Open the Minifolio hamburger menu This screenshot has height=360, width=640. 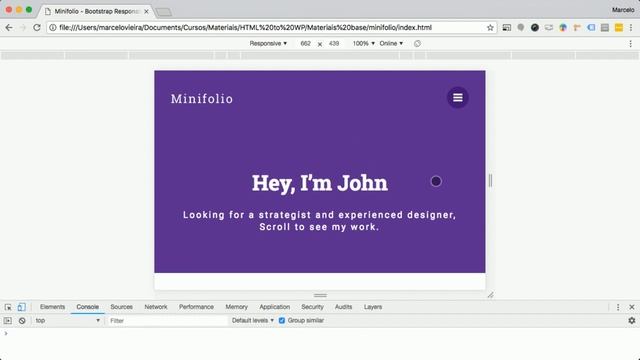point(458,98)
